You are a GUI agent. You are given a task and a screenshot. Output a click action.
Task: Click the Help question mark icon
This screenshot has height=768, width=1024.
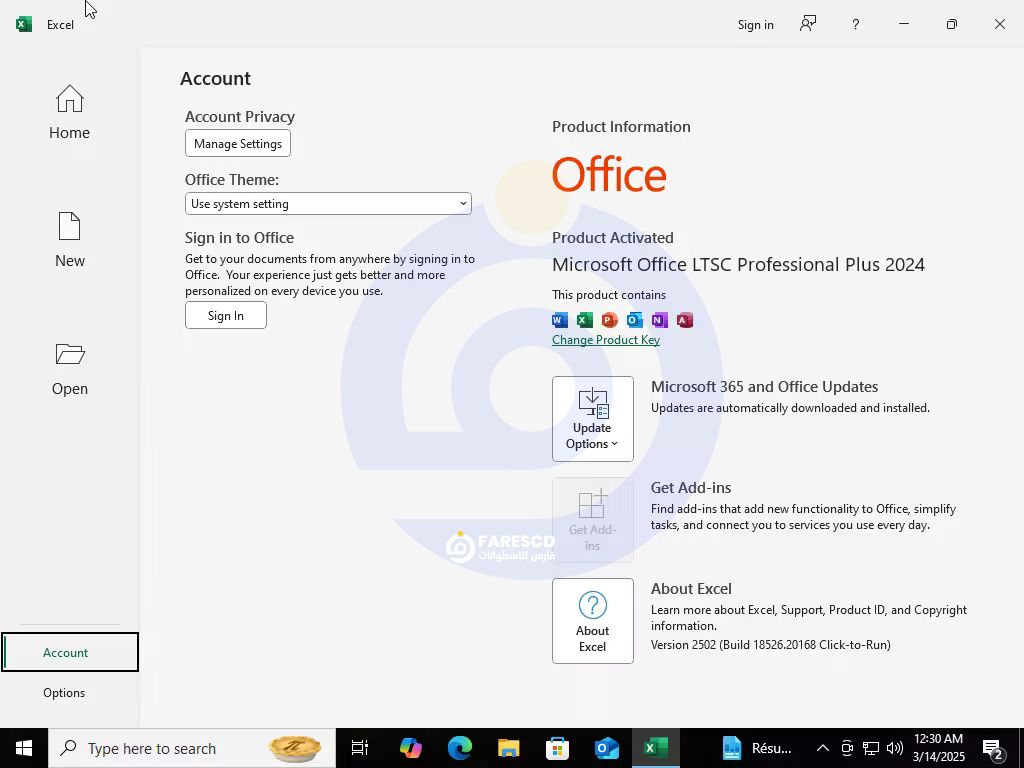[856, 25]
